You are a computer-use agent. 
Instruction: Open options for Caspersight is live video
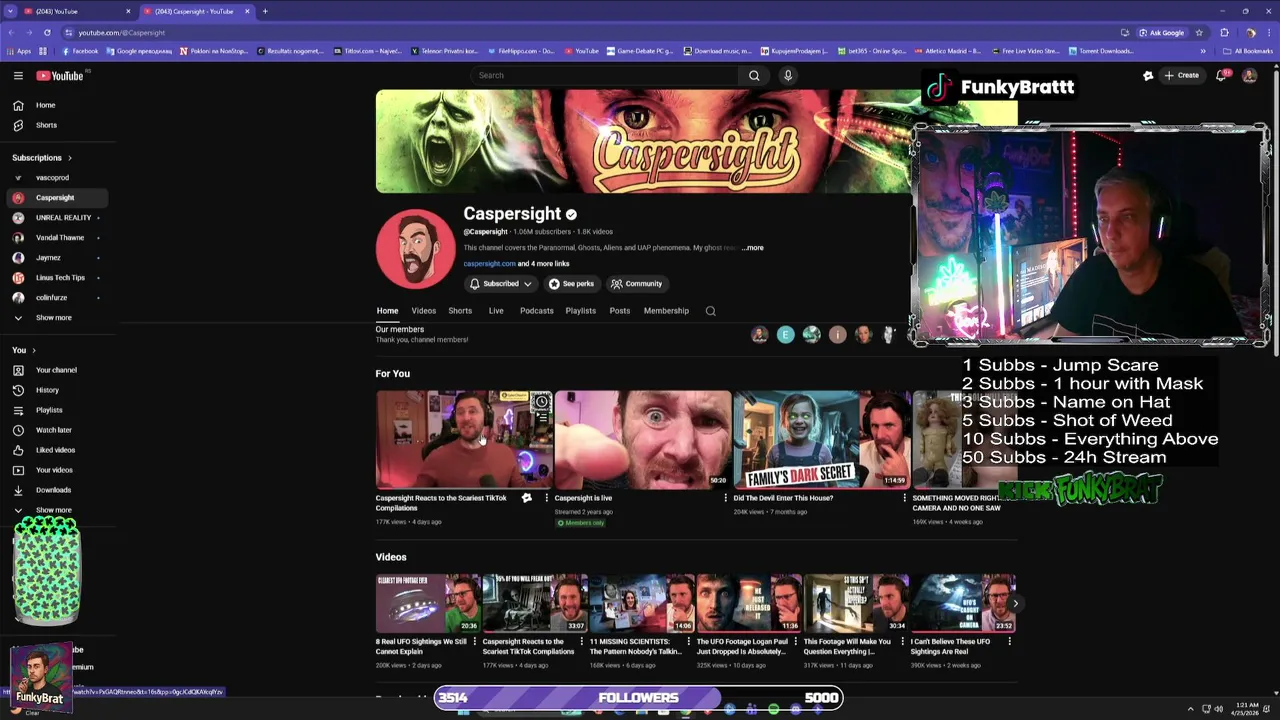pos(726,498)
